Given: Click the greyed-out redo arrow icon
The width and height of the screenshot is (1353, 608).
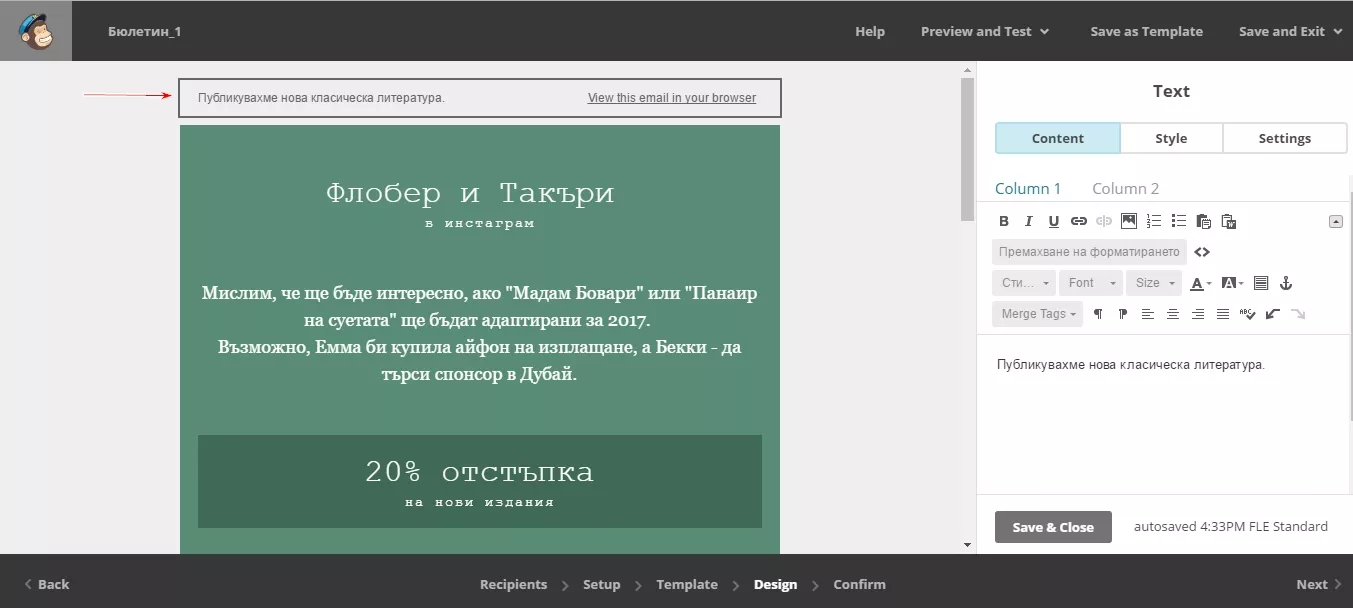Looking at the screenshot, I should click(x=1298, y=314).
